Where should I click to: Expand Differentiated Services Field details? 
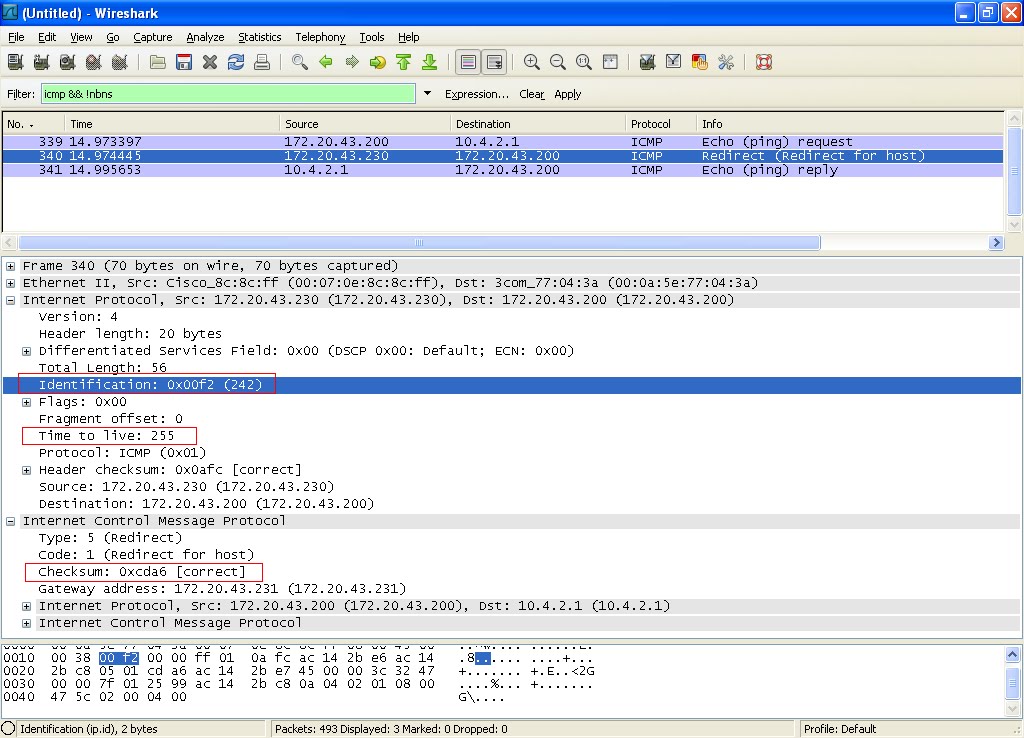click(x=26, y=351)
